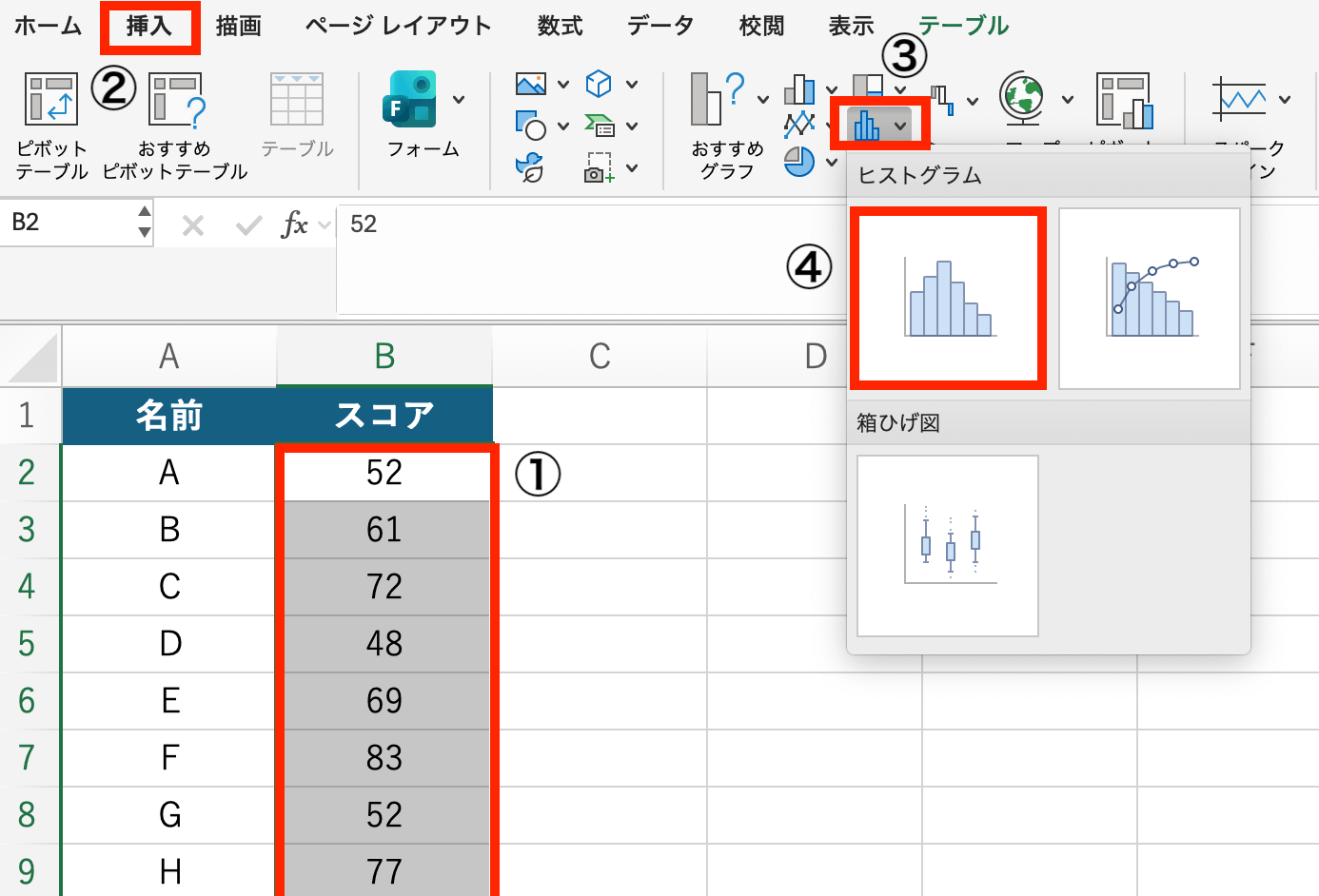Image resolution: width=1319 pixels, height=896 pixels.
Task: Select the Pareto chart thumbnail
Action: [1150, 299]
